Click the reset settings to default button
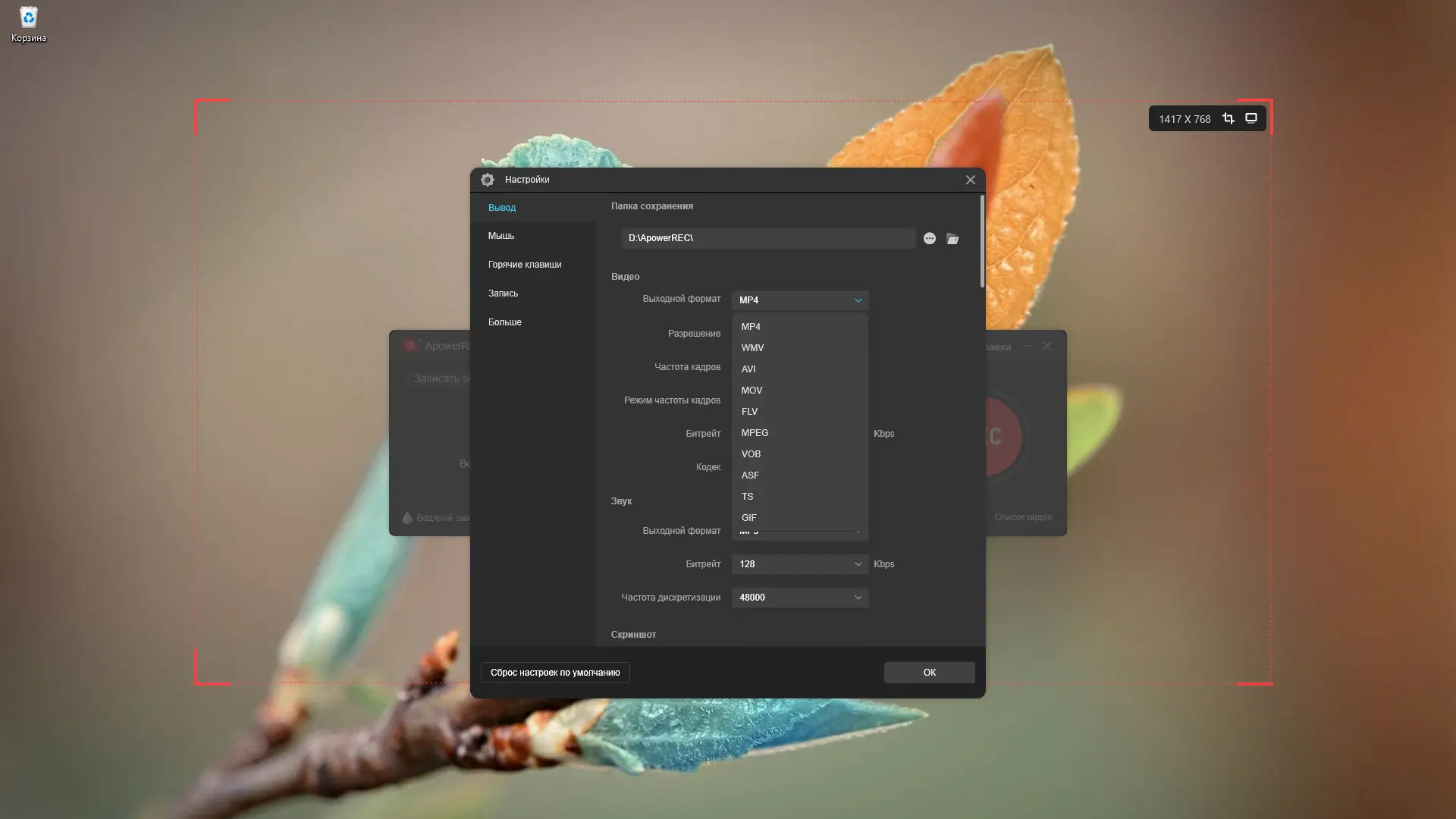 point(555,673)
